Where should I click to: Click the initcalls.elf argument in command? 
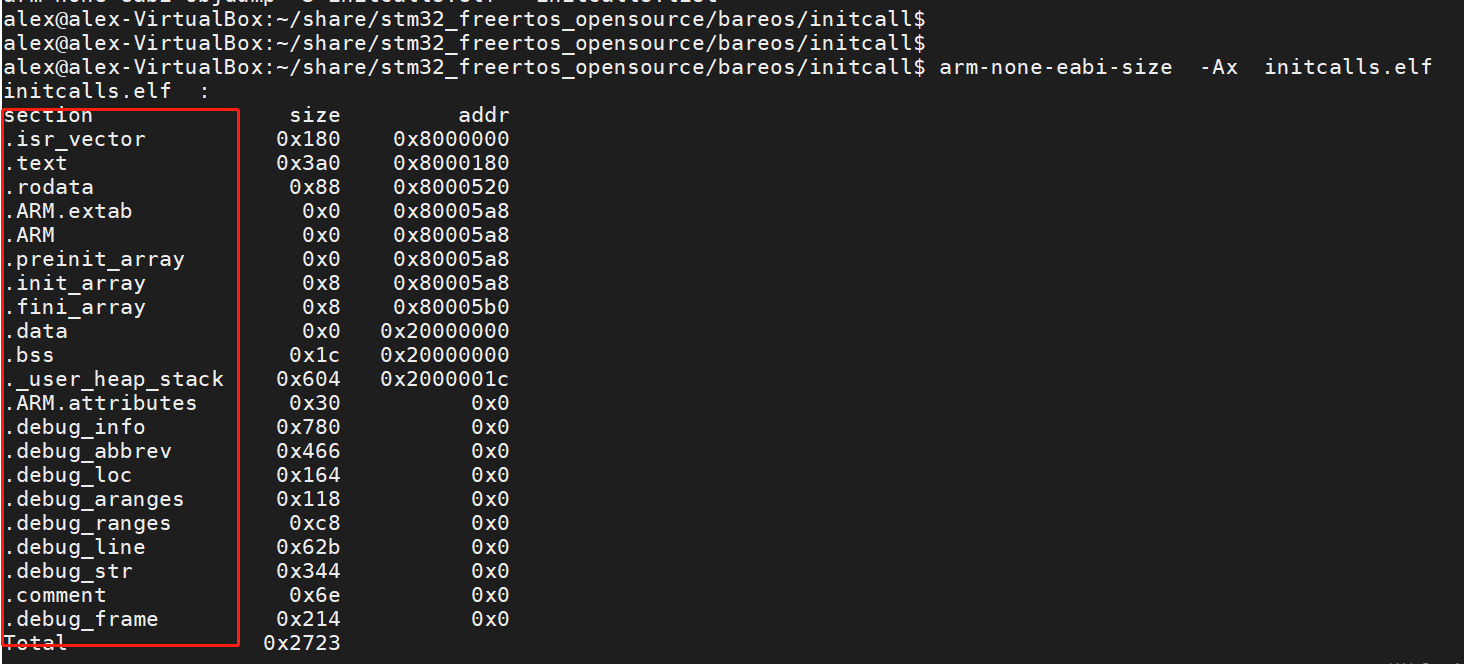(1348, 67)
